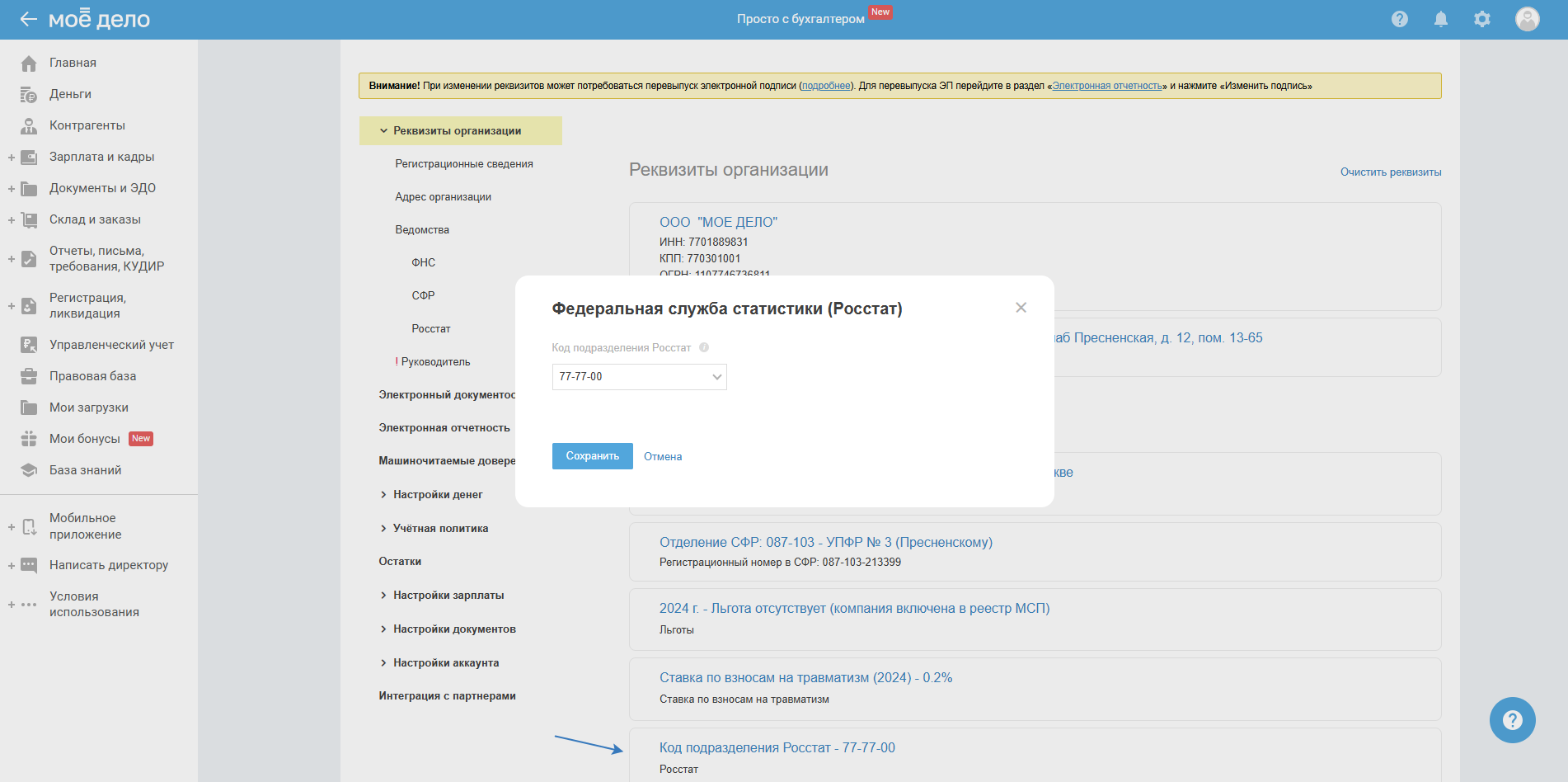Screen dimensions: 1568x782
Task: Click Очистить реквизиты link
Action: coord(1391,172)
